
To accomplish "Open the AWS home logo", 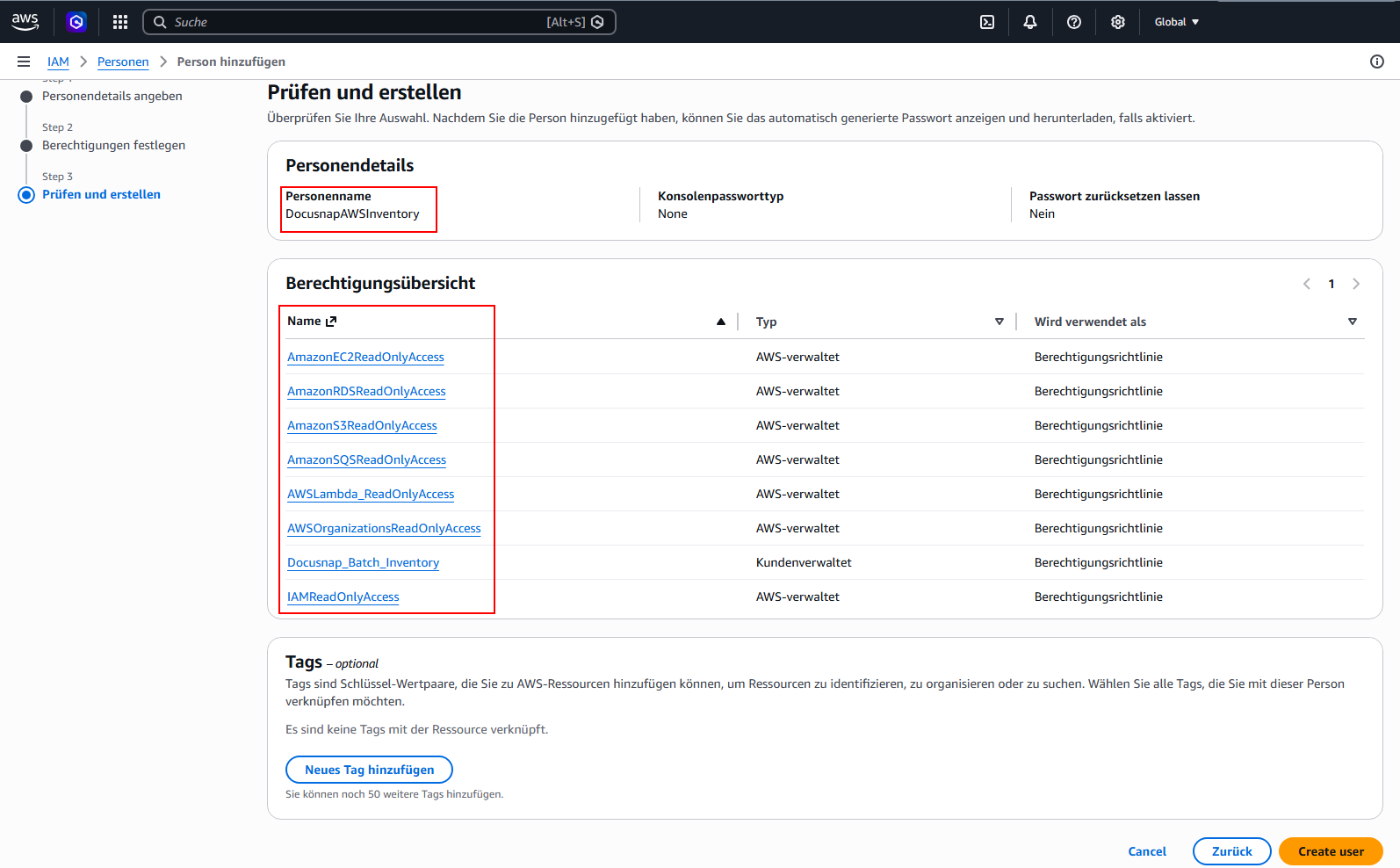I will click(x=25, y=22).
